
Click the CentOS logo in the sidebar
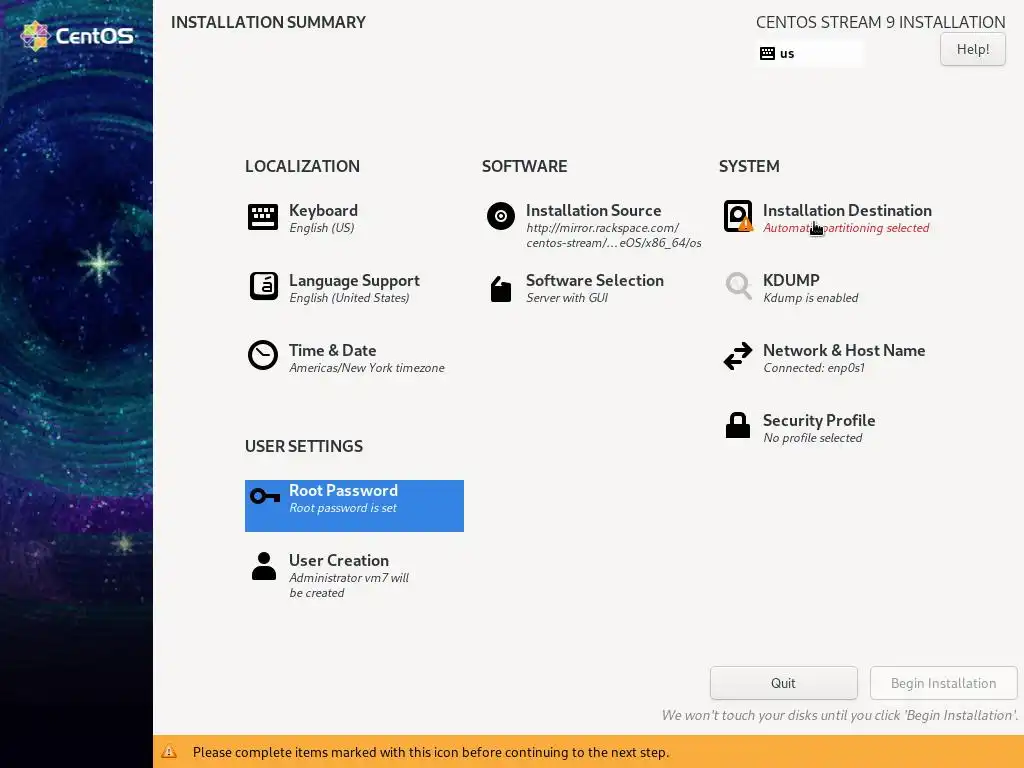point(77,36)
